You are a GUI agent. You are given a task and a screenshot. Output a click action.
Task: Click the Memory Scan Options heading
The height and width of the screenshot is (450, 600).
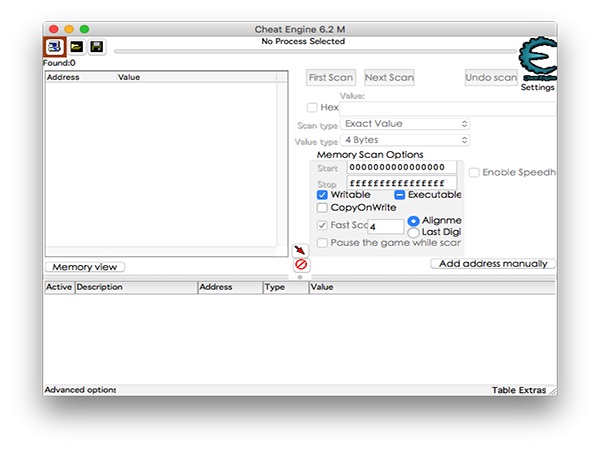coord(370,155)
